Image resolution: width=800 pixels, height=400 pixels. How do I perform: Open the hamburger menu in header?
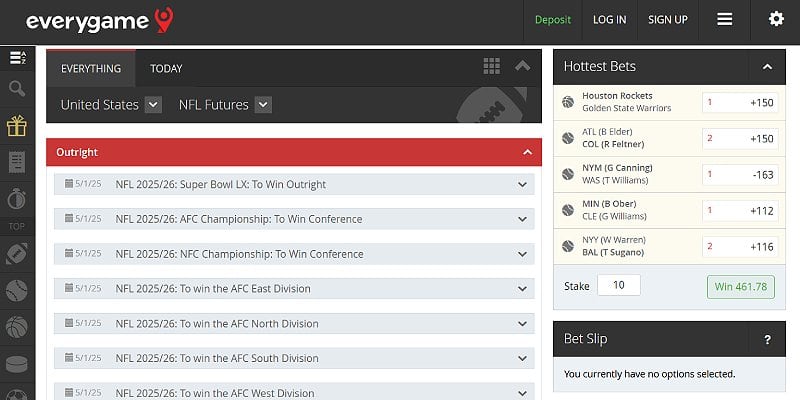(x=725, y=19)
